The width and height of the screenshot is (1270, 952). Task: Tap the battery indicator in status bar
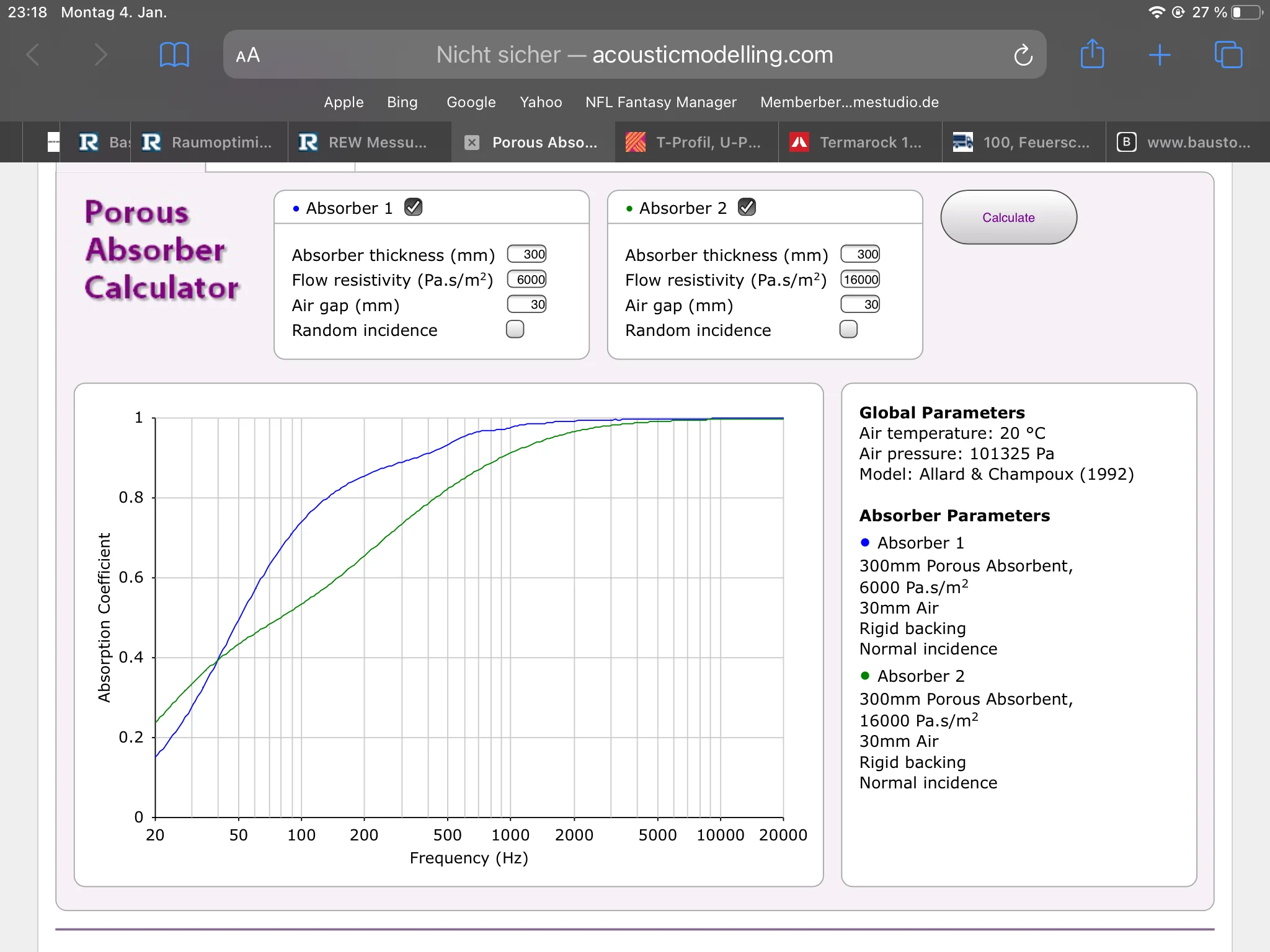1246,12
